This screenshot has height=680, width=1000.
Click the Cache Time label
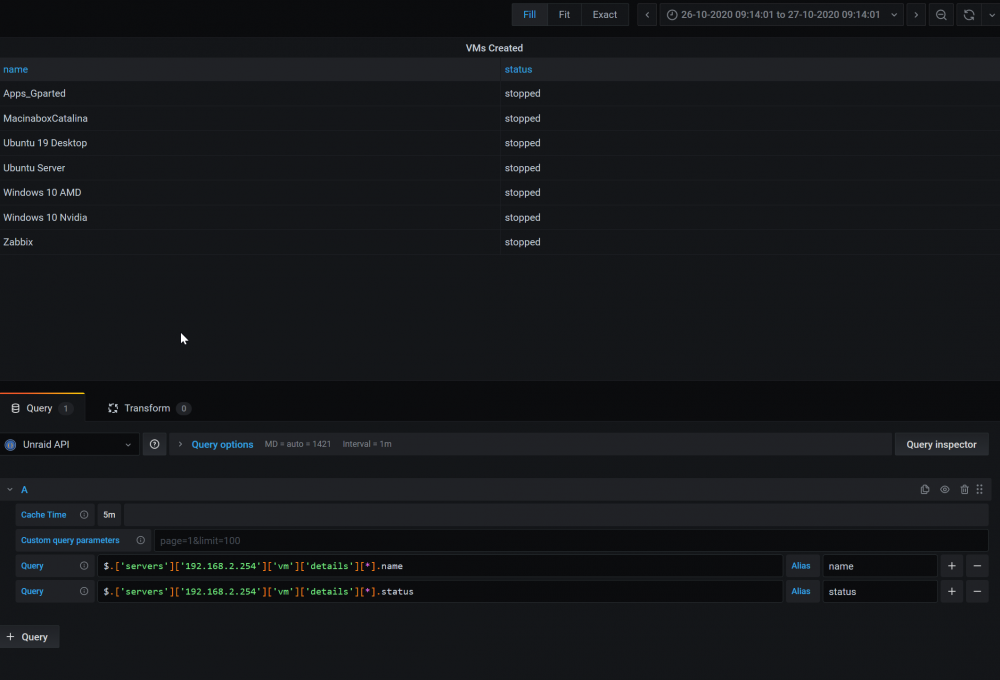coord(43,515)
